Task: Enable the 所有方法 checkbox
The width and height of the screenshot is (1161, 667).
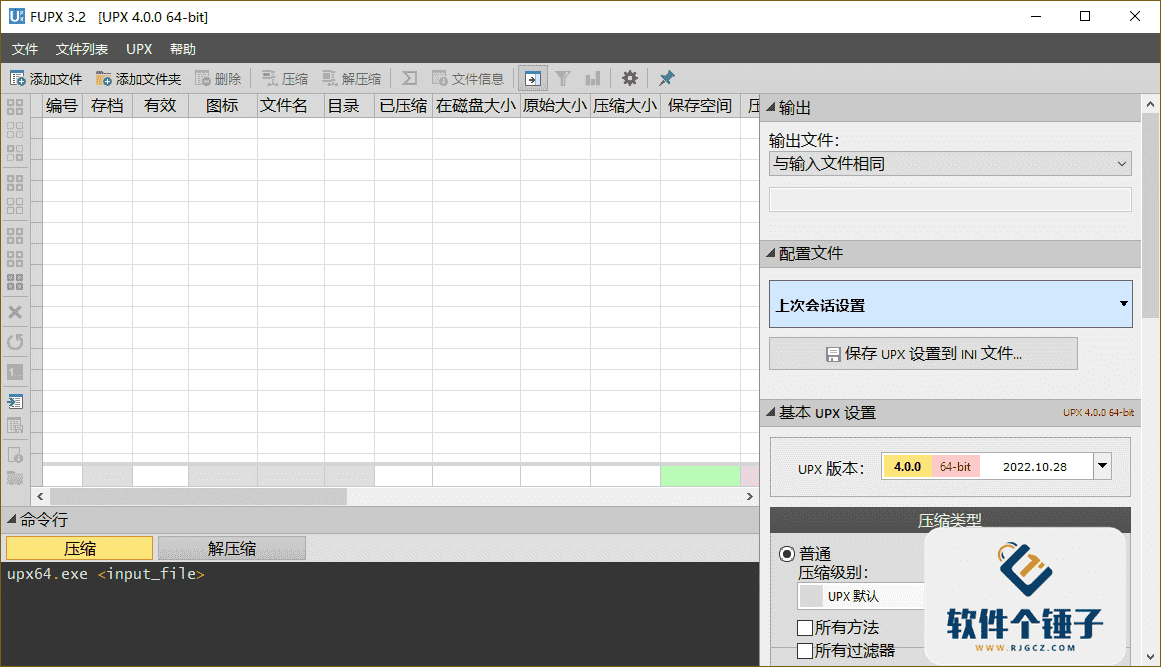Action: [x=806, y=627]
